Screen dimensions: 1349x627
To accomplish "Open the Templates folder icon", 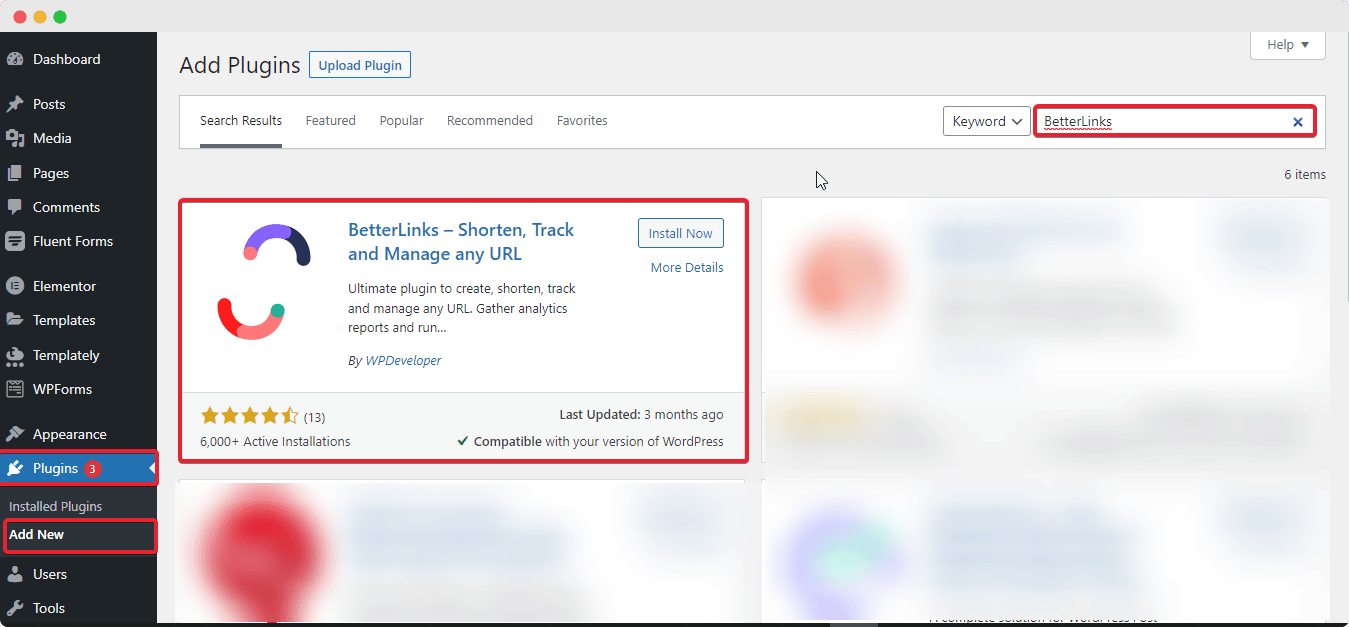I will pos(15,320).
